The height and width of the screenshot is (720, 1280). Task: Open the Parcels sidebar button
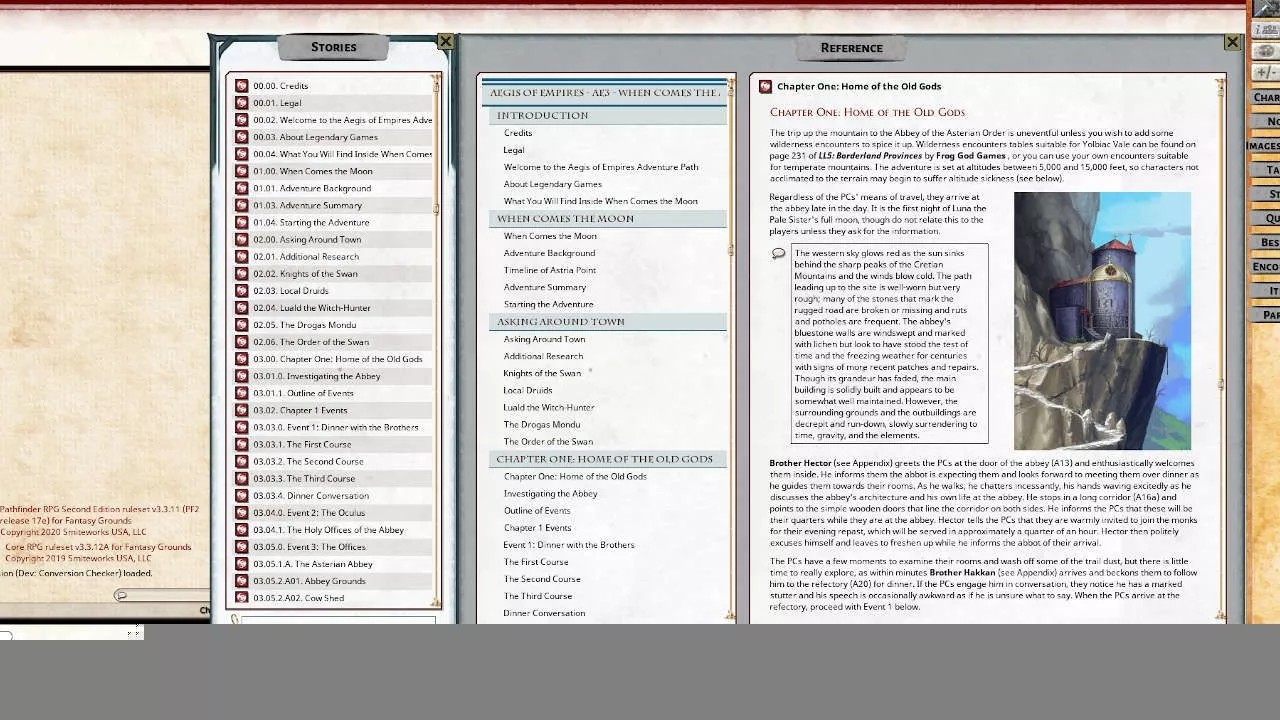1266,315
